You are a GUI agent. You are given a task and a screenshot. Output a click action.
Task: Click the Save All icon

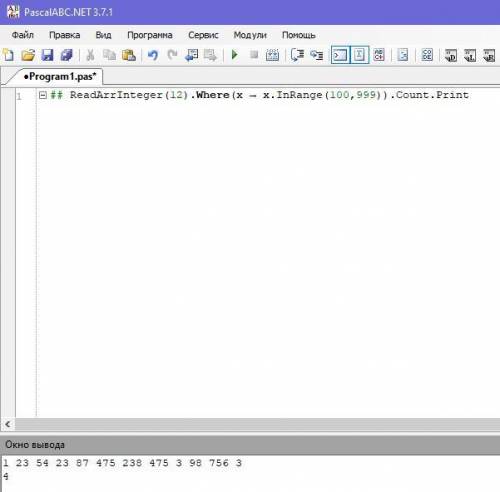(x=67, y=55)
